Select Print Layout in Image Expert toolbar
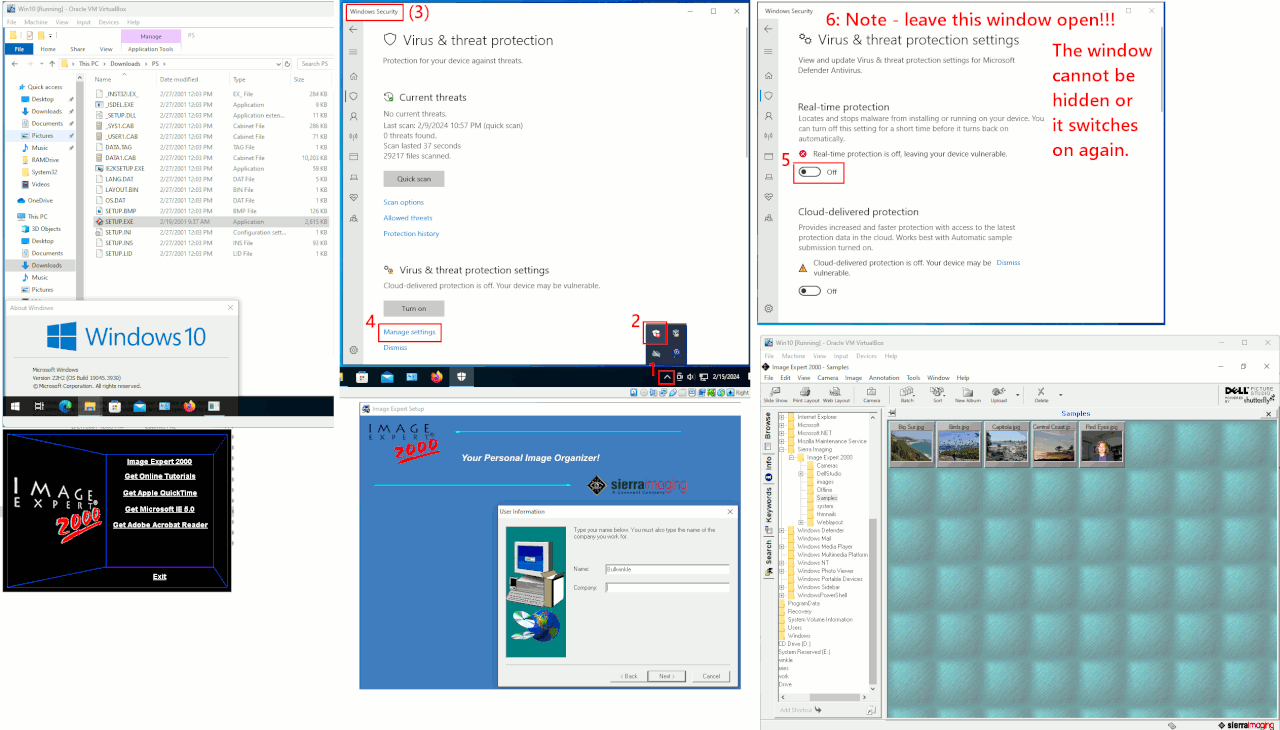The height and width of the screenshot is (730, 1280). click(x=806, y=396)
